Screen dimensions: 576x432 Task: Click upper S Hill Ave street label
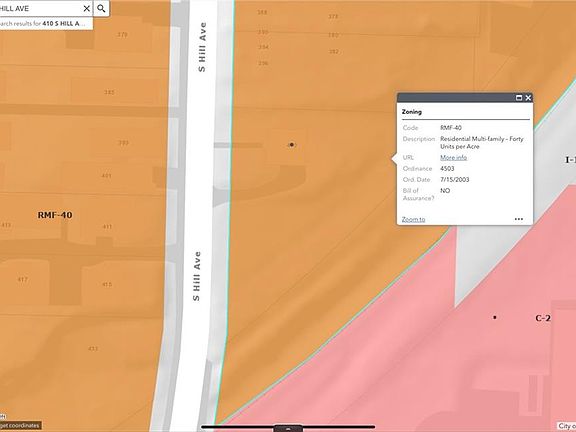click(202, 47)
